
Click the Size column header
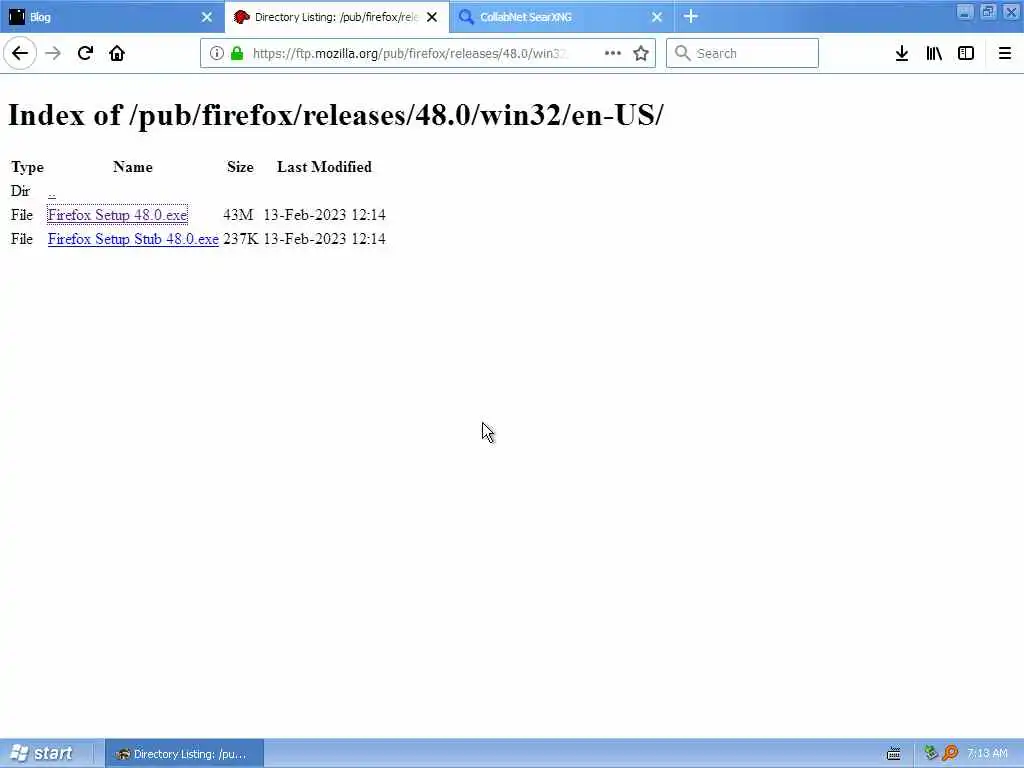[240, 167]
